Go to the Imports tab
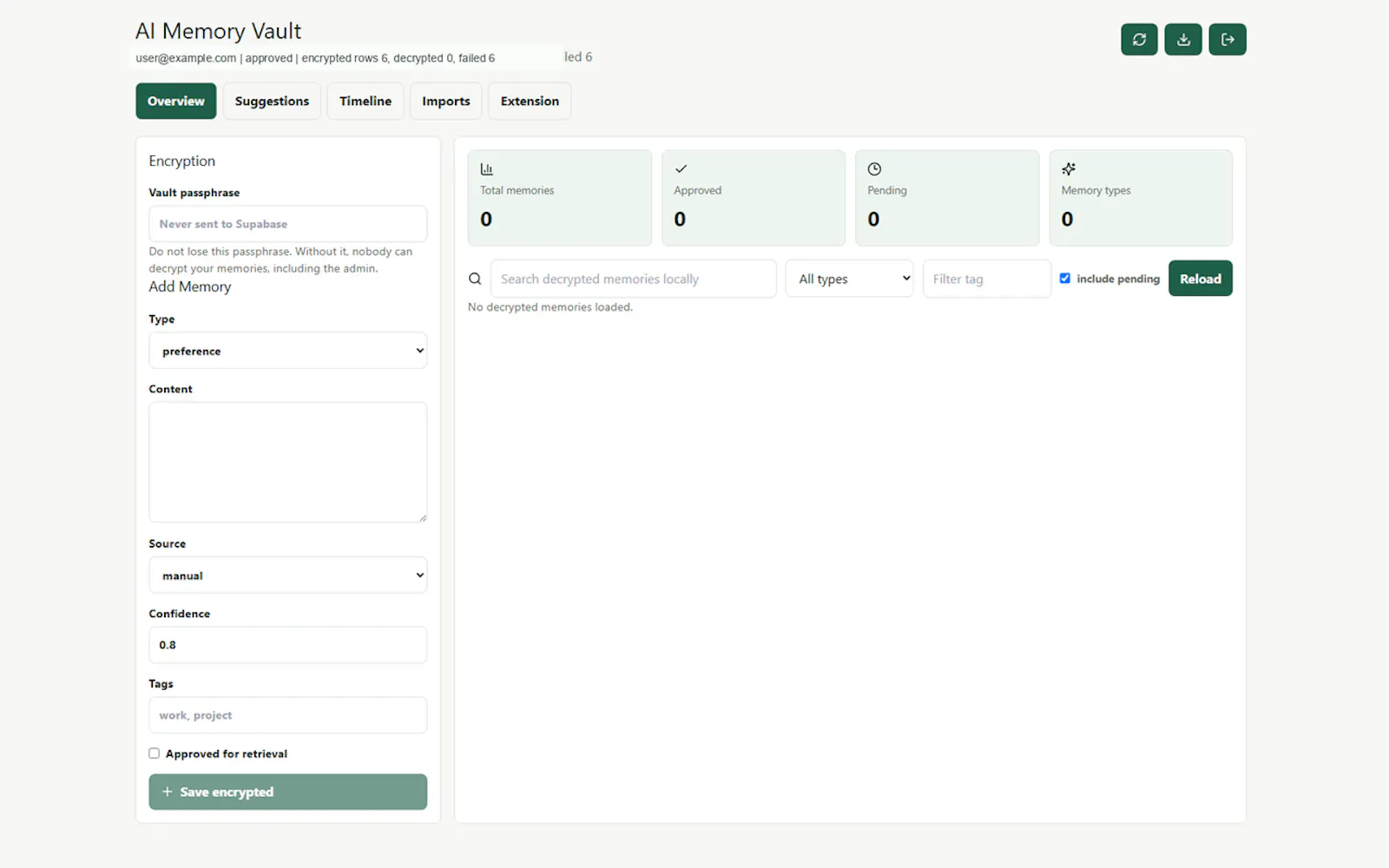The width and height of the screenshot is (1389, 868). 446,101
